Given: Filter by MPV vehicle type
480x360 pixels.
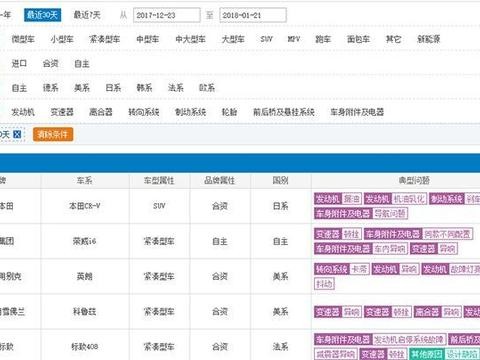Looking at the screenshot, I should (294, 39).
